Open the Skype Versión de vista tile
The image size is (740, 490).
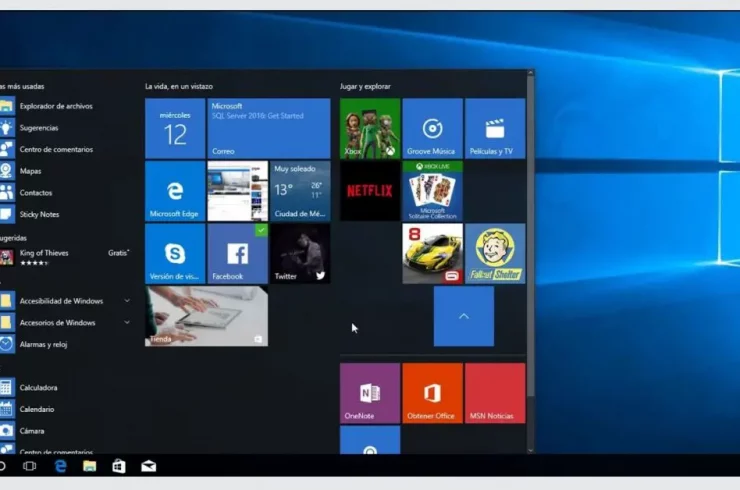[175, 253]
